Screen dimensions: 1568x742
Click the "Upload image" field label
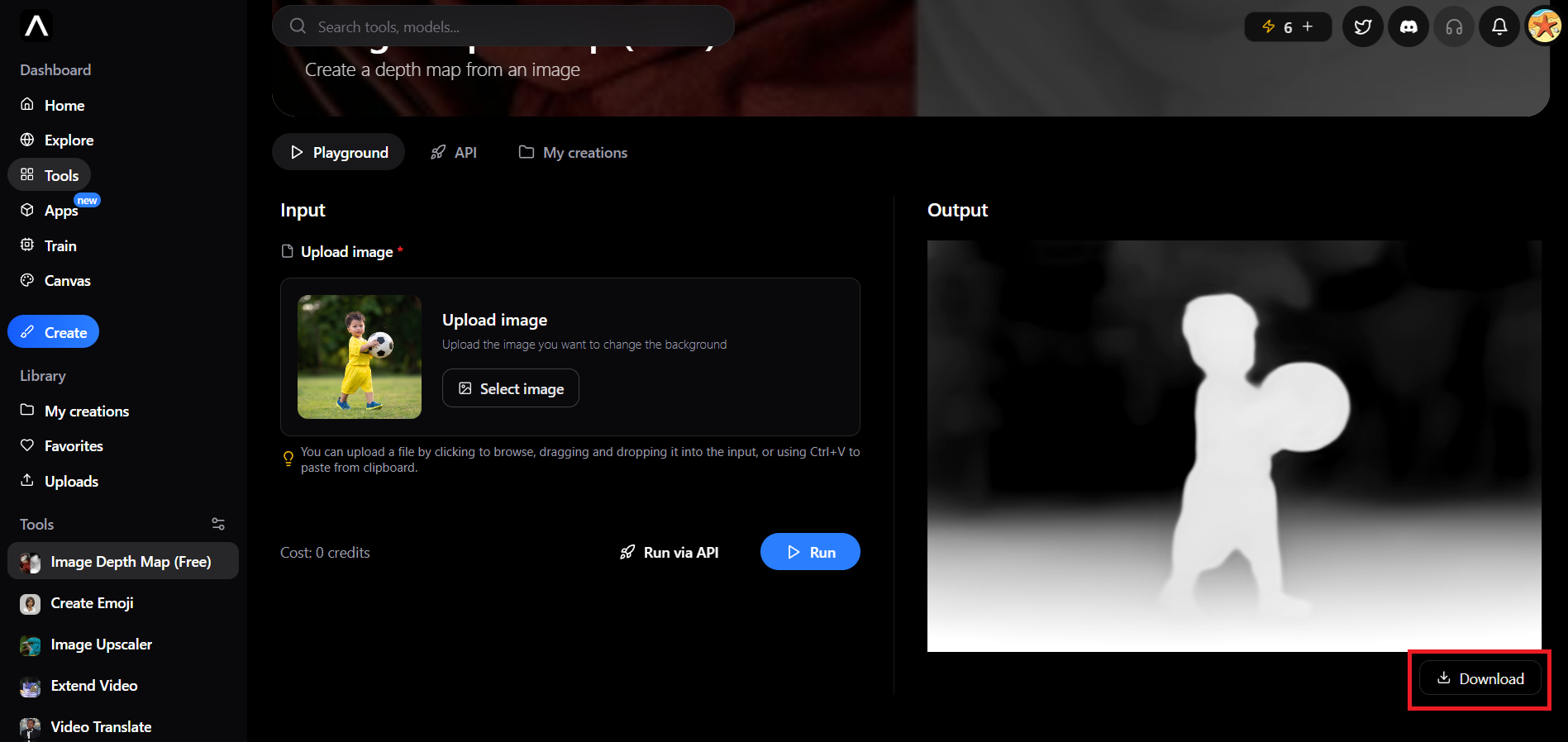pos(347,252)
